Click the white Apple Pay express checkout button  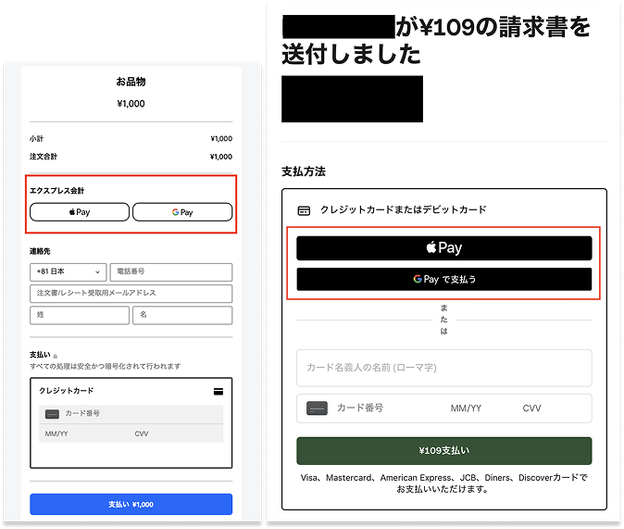click(79, 212)
